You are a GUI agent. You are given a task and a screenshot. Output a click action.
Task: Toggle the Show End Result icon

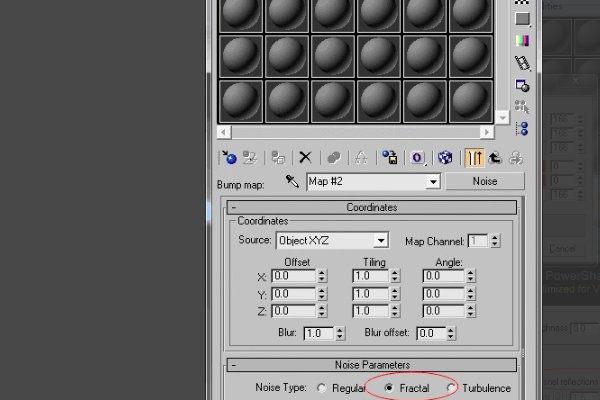474,157
